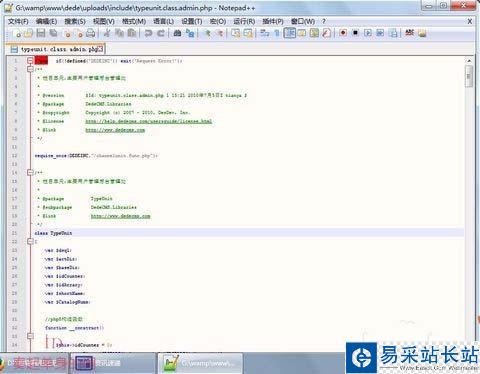Image resolution: width=480 pixels, height=374 pixels.
Task: Click the last icon on the toolbar
Action: (x=422, y=33)
